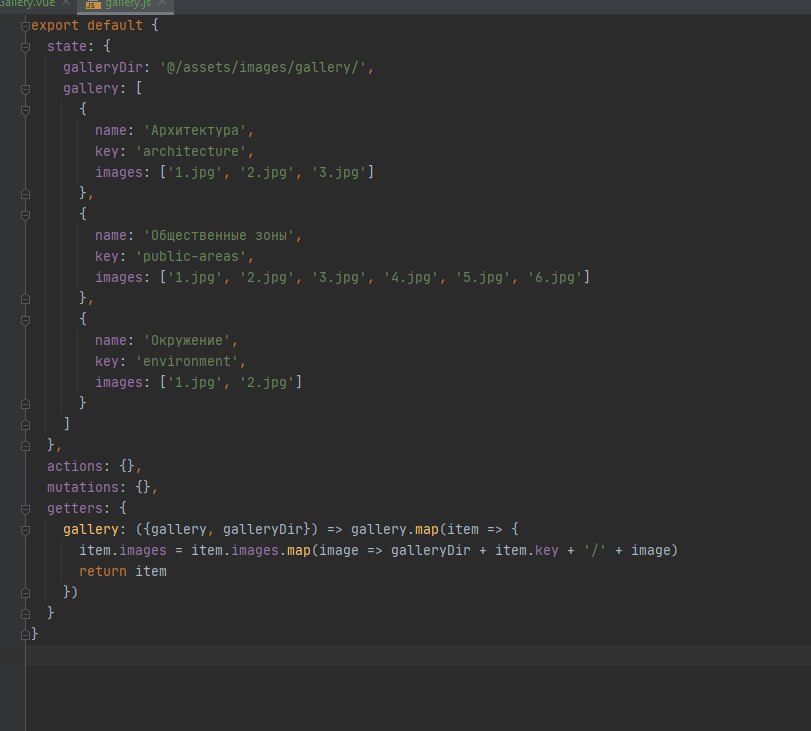Viewport: 811px width, 731px height.
Task: Click the string 'Общественные зоны'
Action: pos(219,235)
